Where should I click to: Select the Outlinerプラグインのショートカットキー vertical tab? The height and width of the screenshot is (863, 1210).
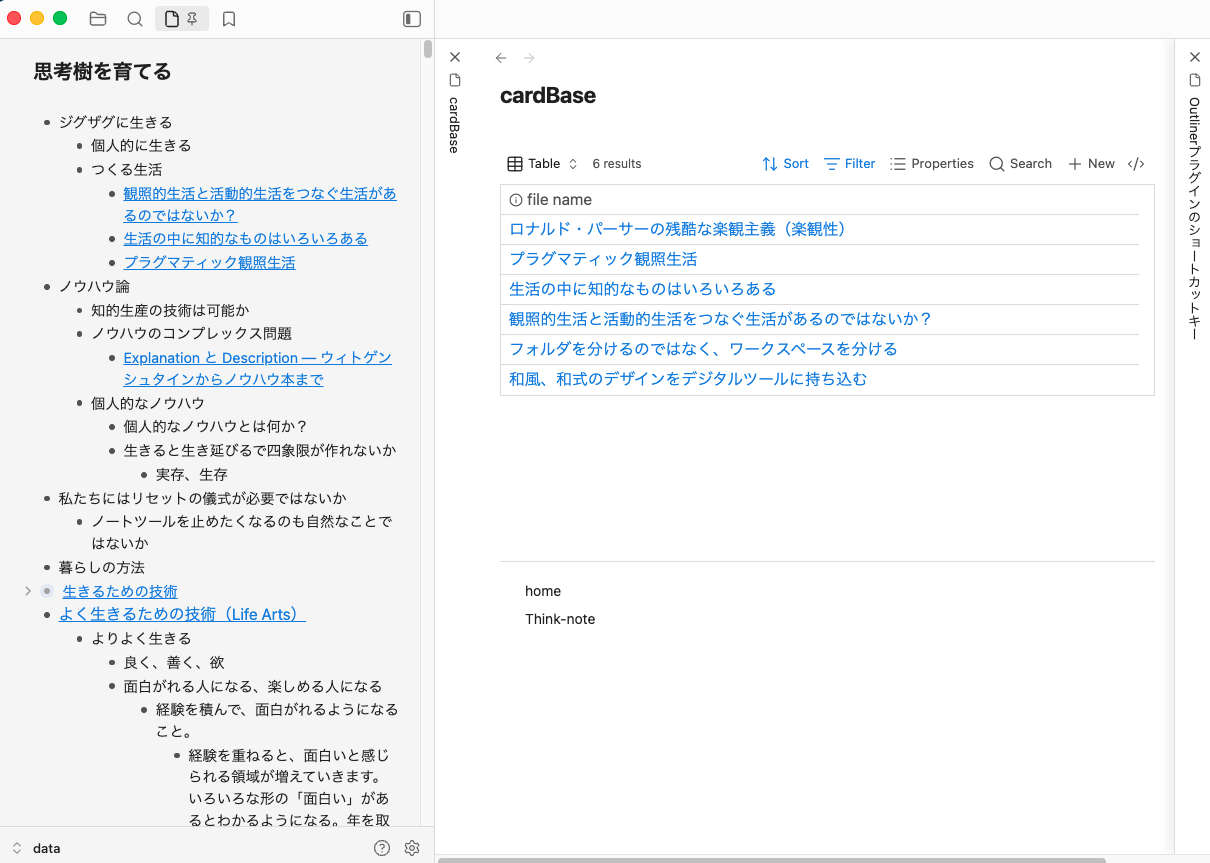coord(1194,219)
